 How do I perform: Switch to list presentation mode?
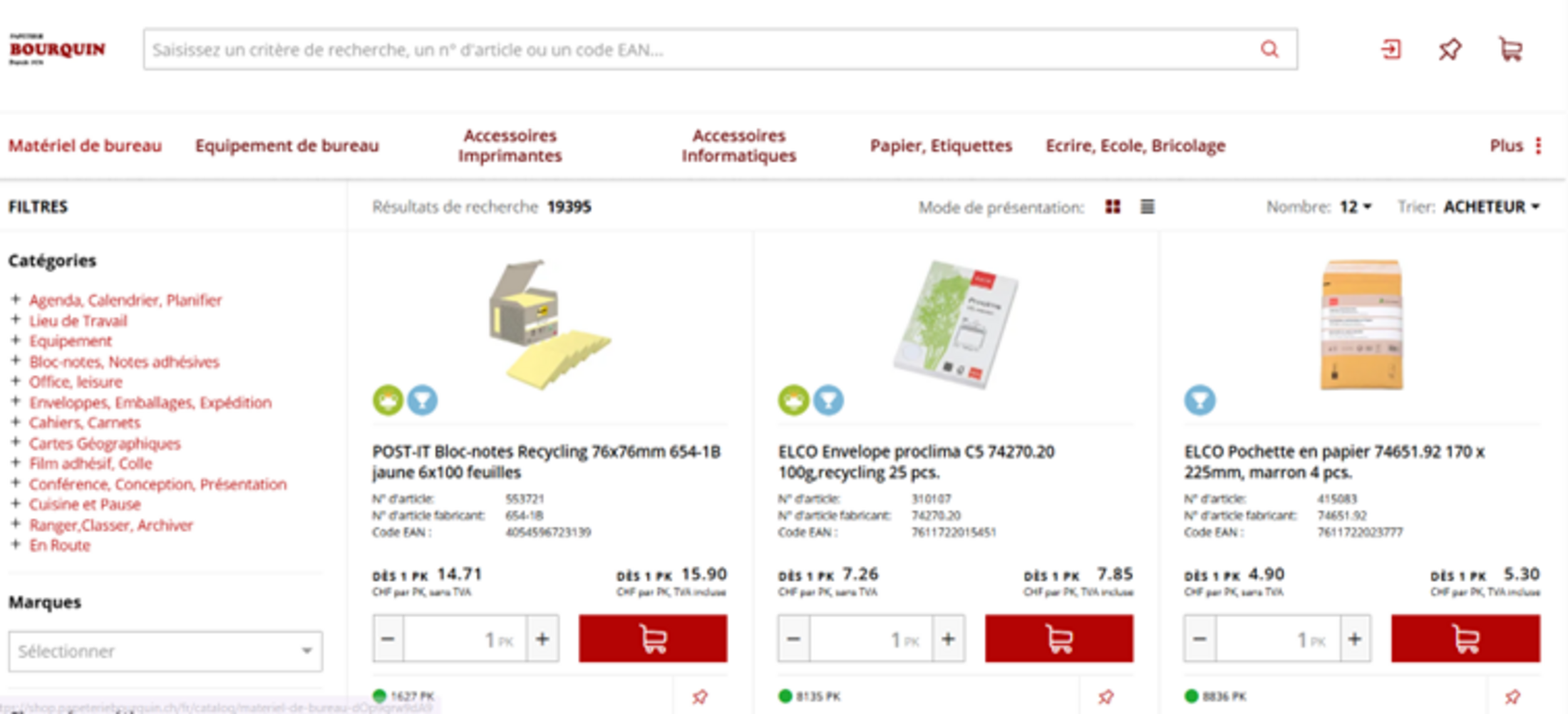[1147, 207]
